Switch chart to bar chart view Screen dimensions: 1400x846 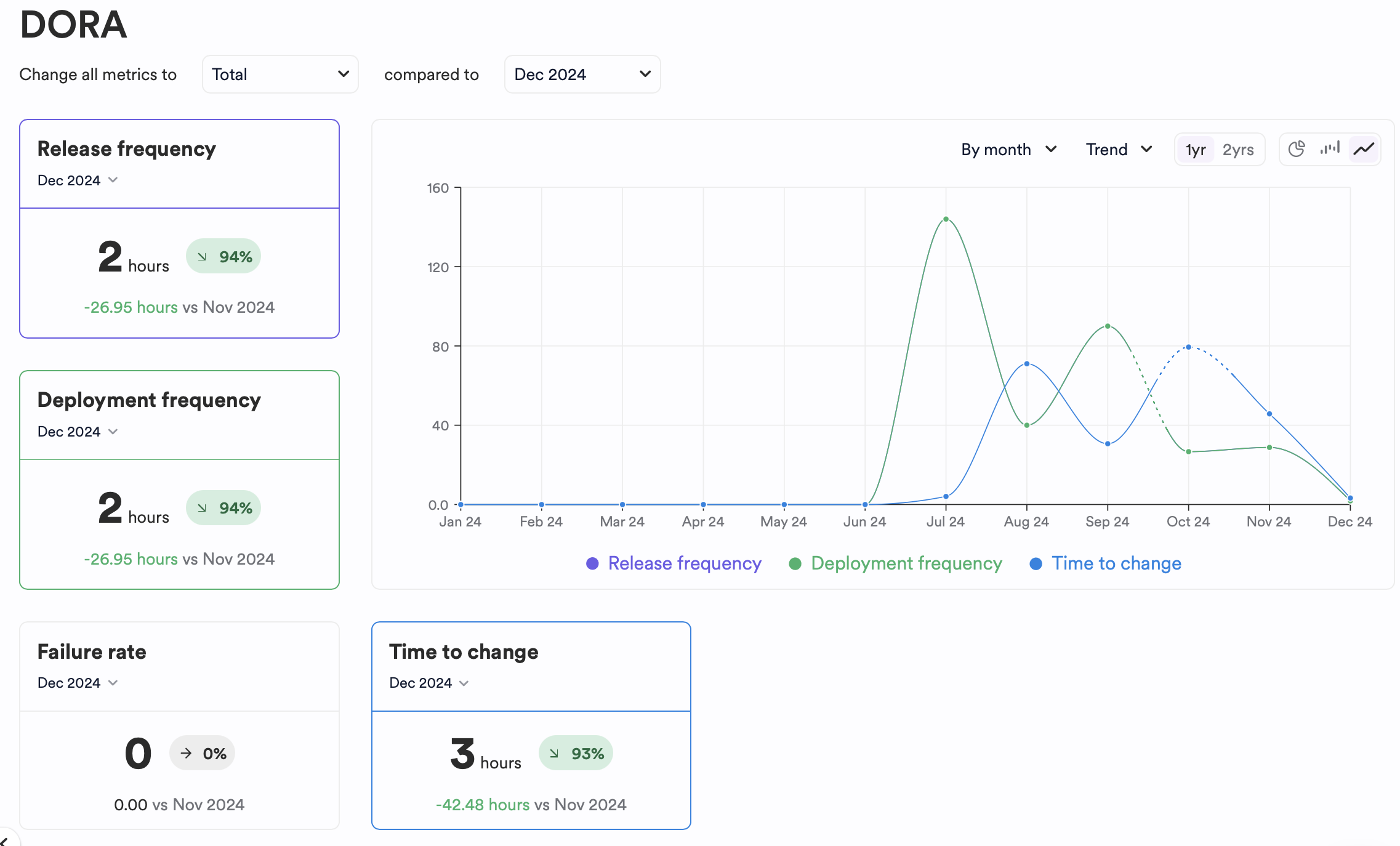coord(1330,149)
